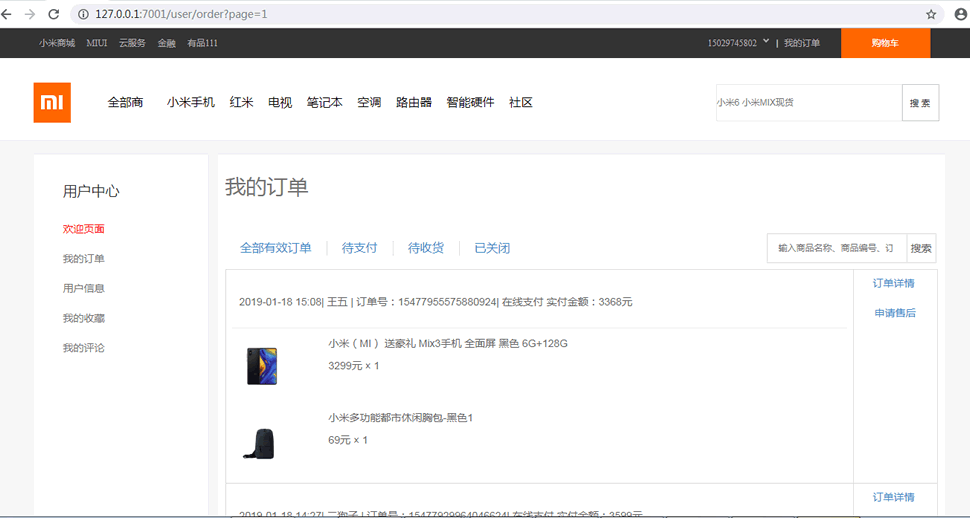Click the 我的订单 page heading
Image resolution: width=970 pixels, height=518 pixels.
[267, 188]
